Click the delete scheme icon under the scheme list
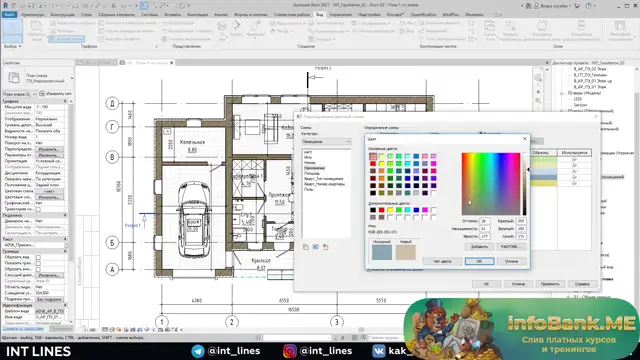 325,247
